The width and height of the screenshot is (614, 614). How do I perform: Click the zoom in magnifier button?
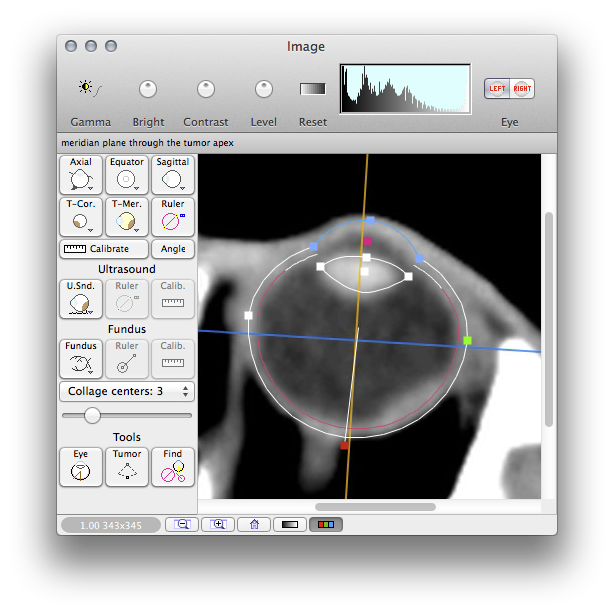click(218, 524)
